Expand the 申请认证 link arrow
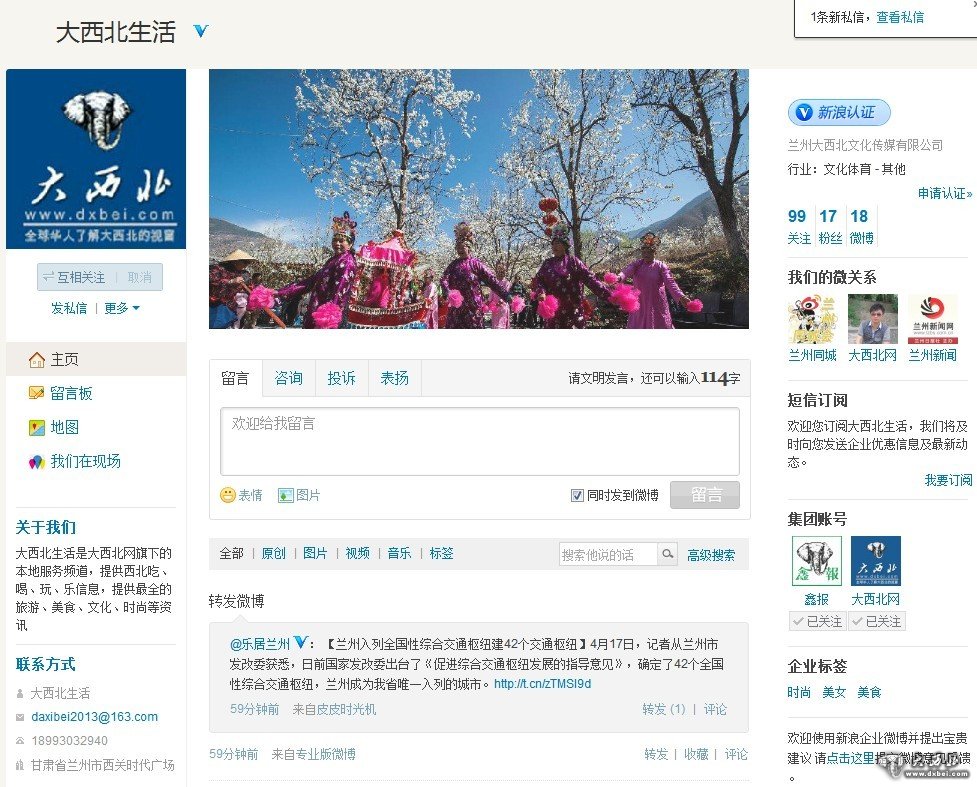977x787 pixels. [944, 193]
